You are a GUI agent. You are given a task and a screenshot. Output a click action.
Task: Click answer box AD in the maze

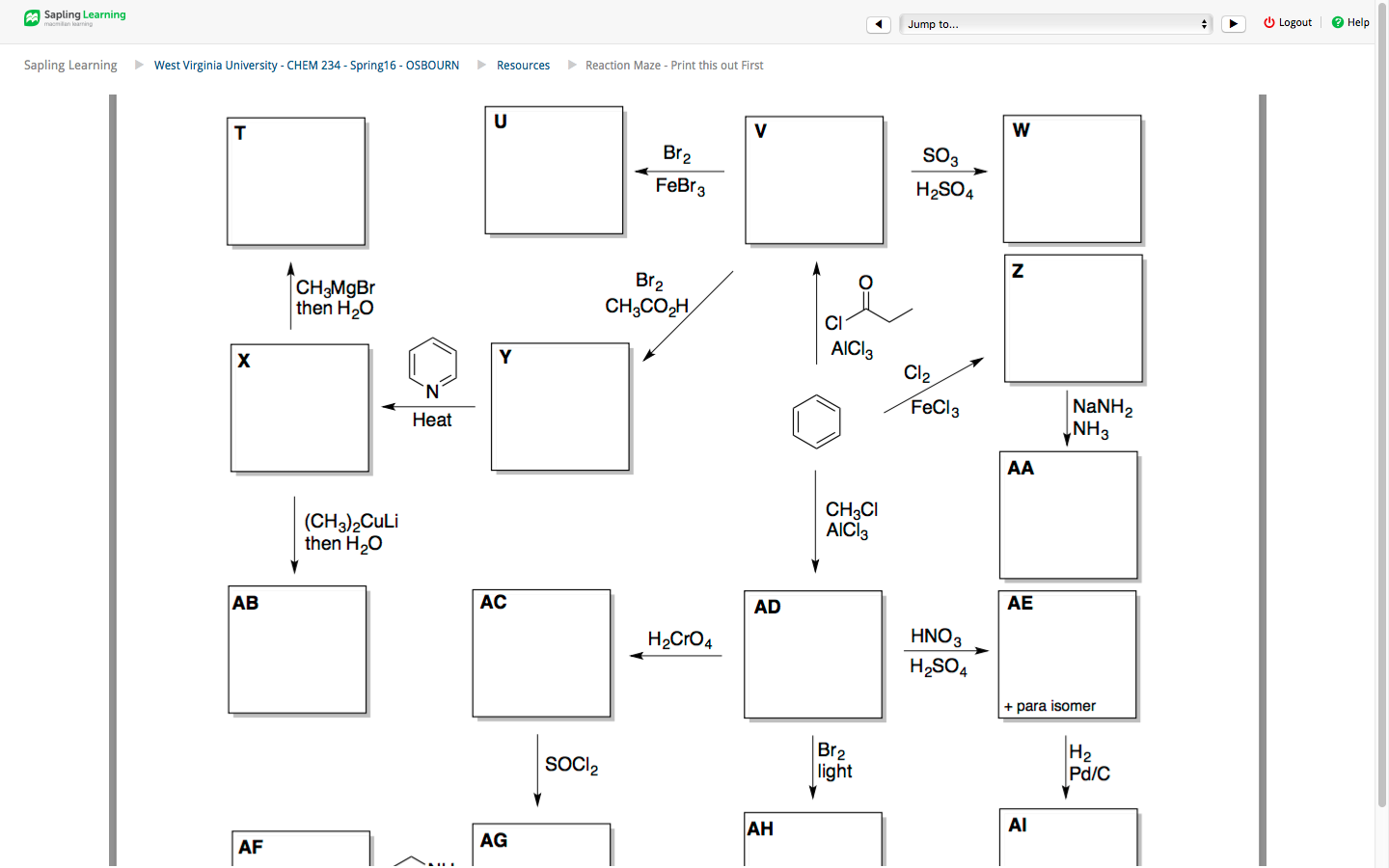(813, 654)
